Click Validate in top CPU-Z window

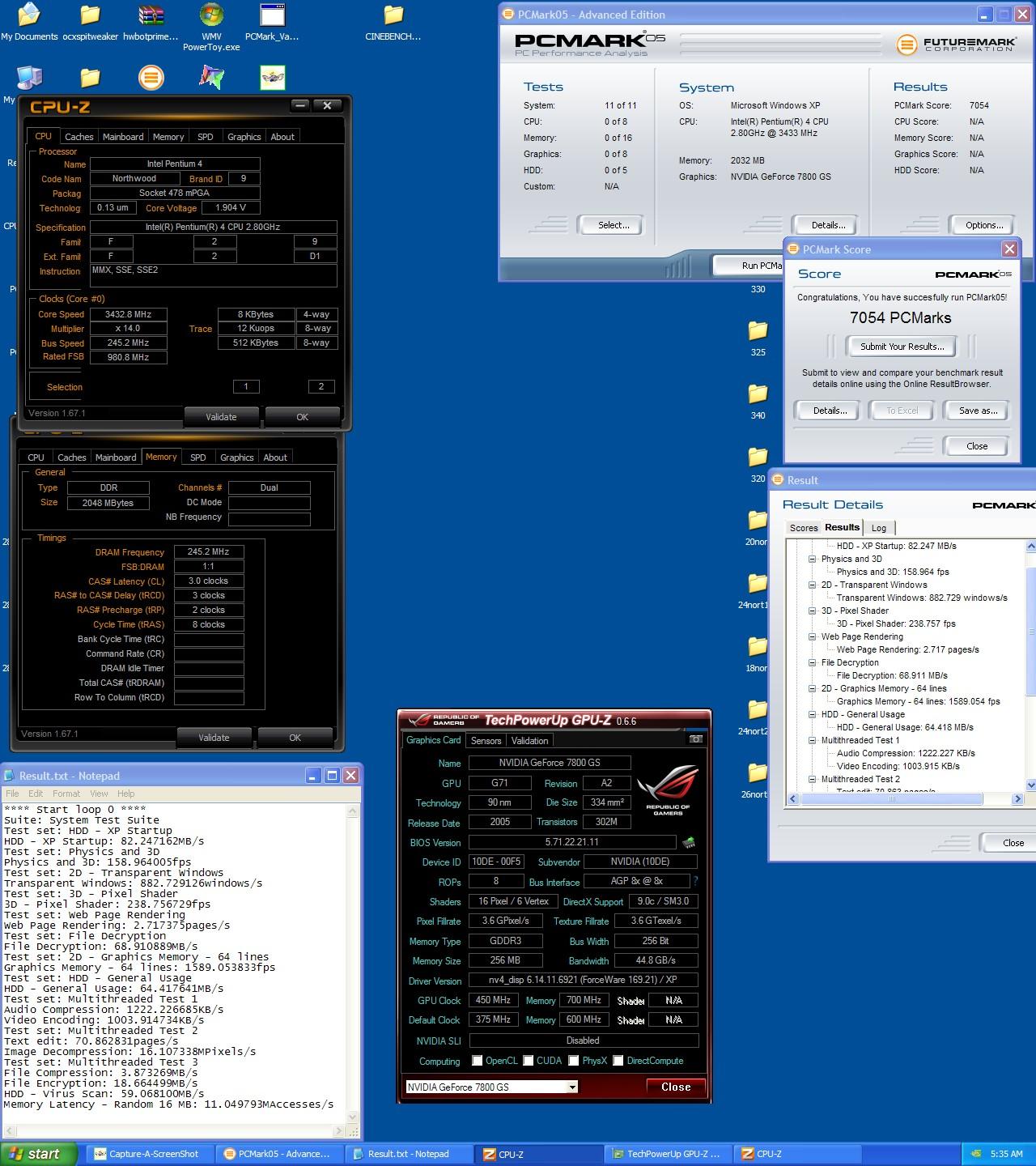[221, 417]
